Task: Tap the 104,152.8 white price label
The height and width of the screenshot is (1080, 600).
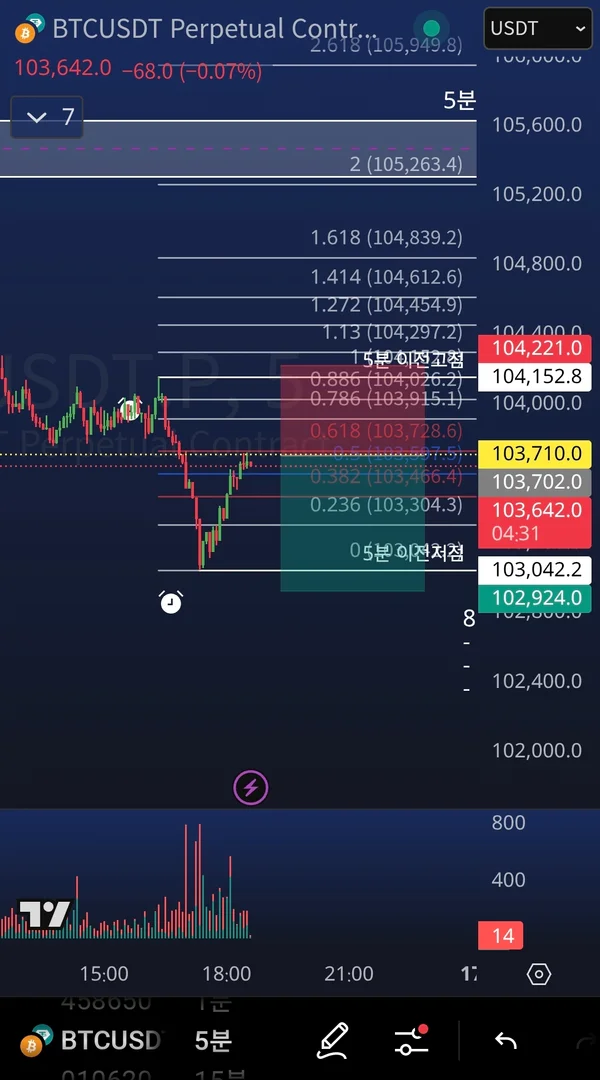Action: 535,377
